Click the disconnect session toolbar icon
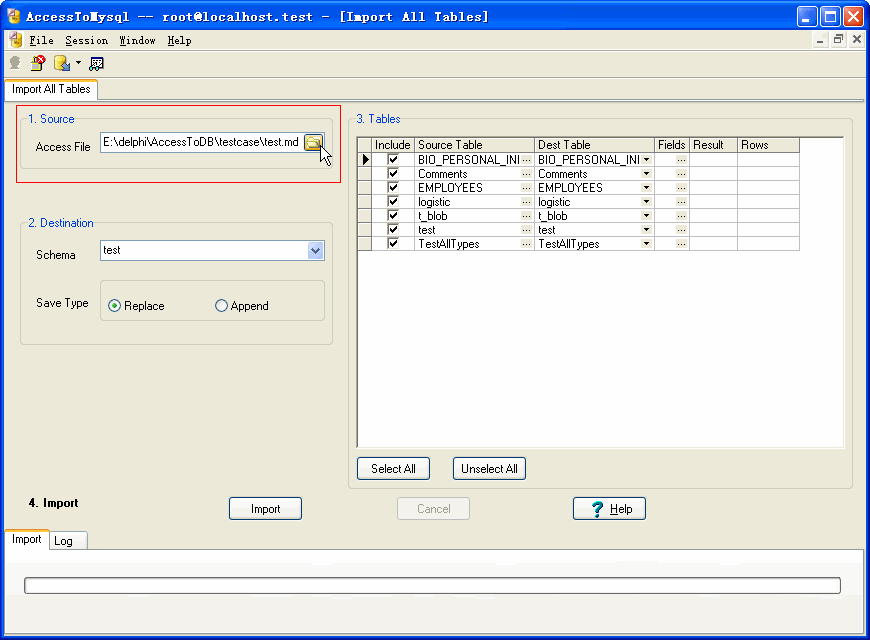870x640 pixels. [x=38, y=63]
